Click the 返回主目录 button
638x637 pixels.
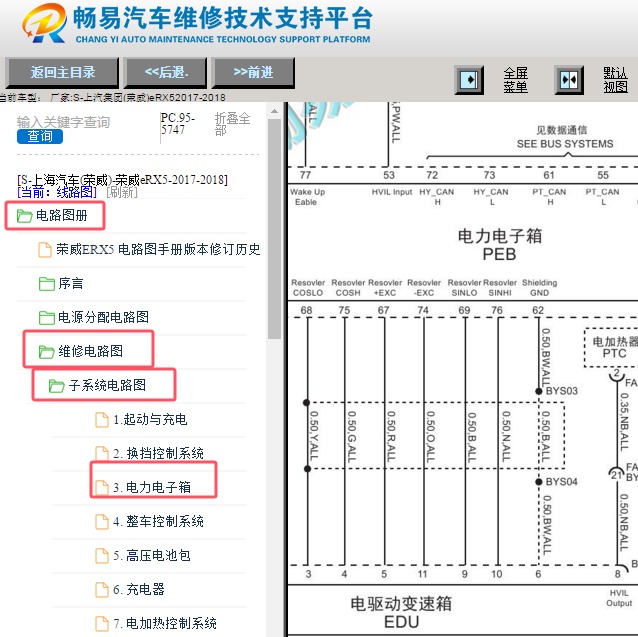click(x=62, y=73)
